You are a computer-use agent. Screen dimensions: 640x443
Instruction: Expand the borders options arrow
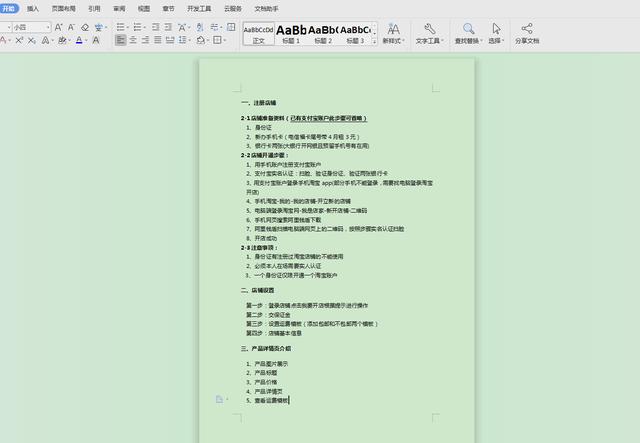[224, 40]
